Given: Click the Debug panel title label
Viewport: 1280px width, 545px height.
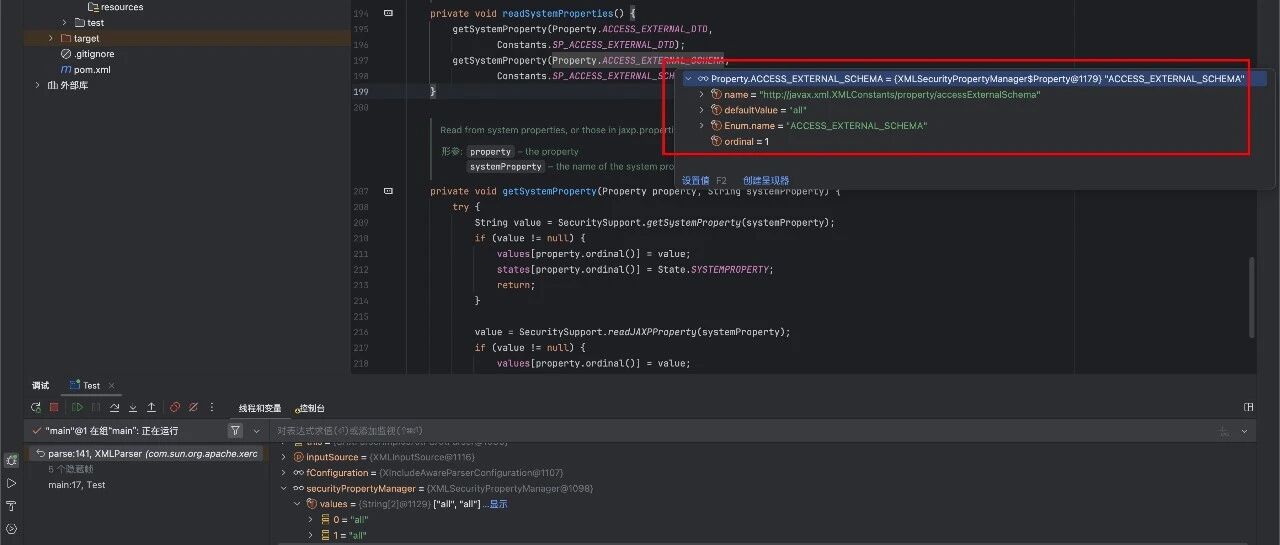Looking at the screenshot, I should 40,385.
